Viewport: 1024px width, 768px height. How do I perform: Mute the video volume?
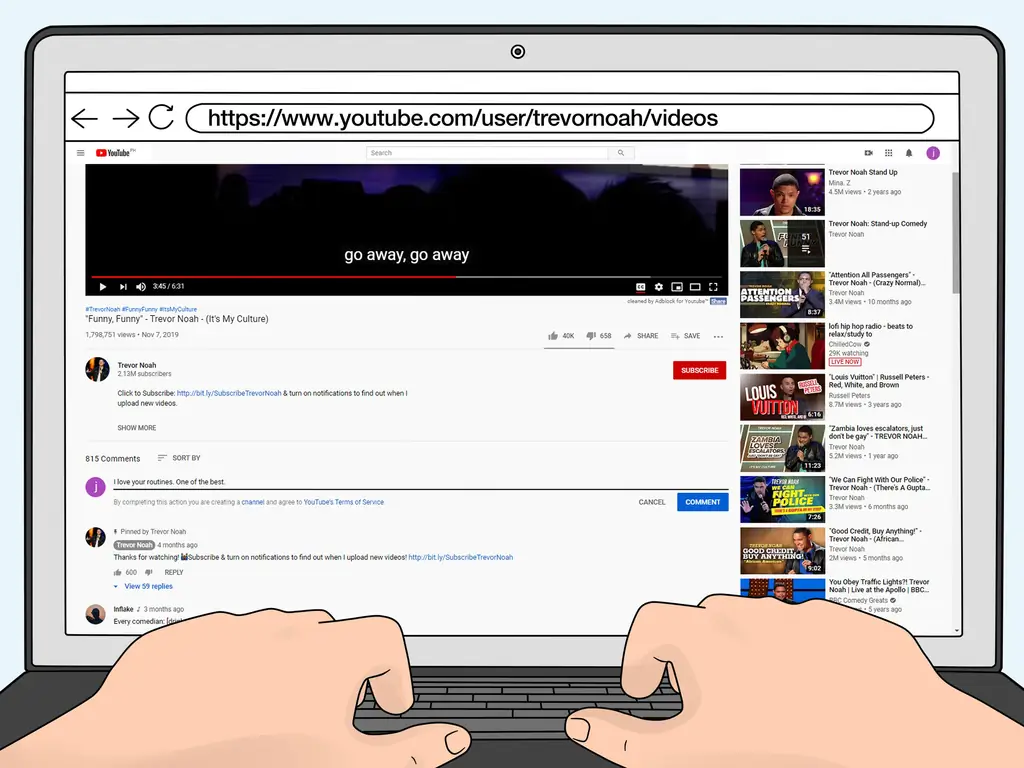coord(141,287)
